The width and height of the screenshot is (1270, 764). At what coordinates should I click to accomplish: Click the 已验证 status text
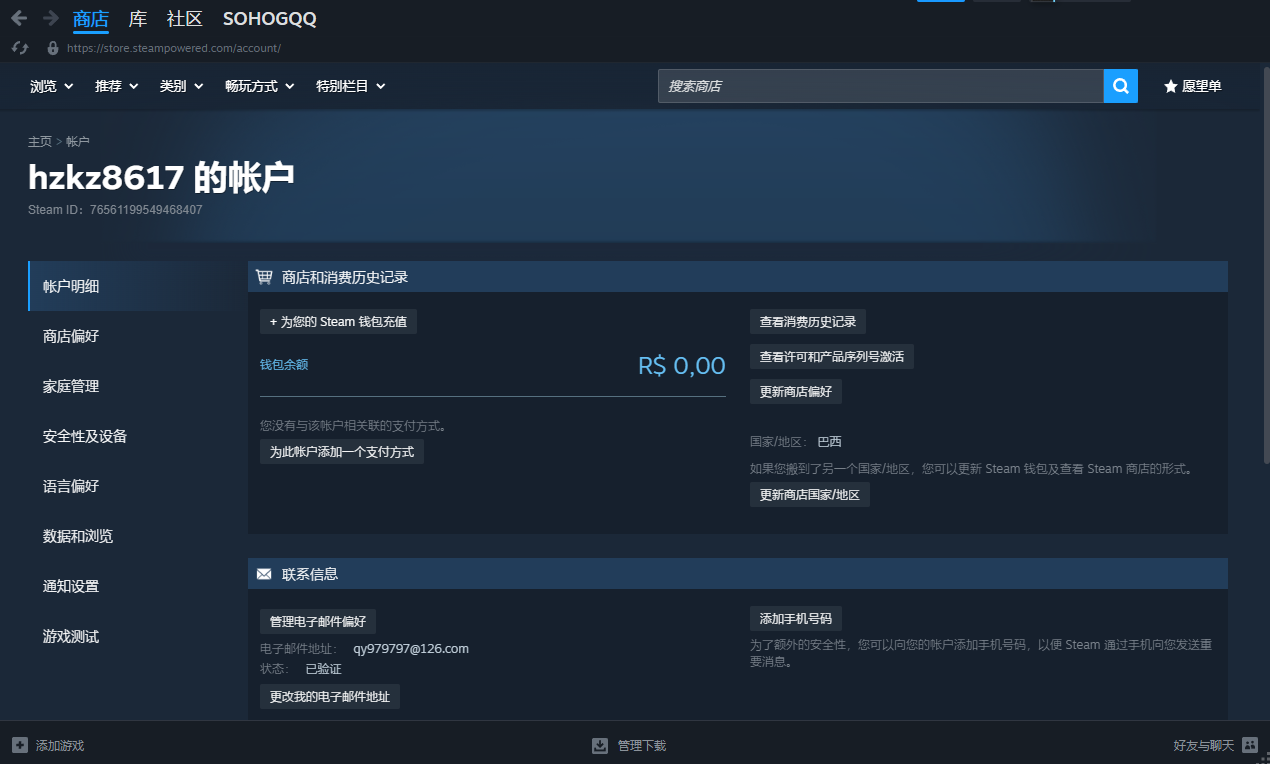pyautogui.click(x=323, y=668)
